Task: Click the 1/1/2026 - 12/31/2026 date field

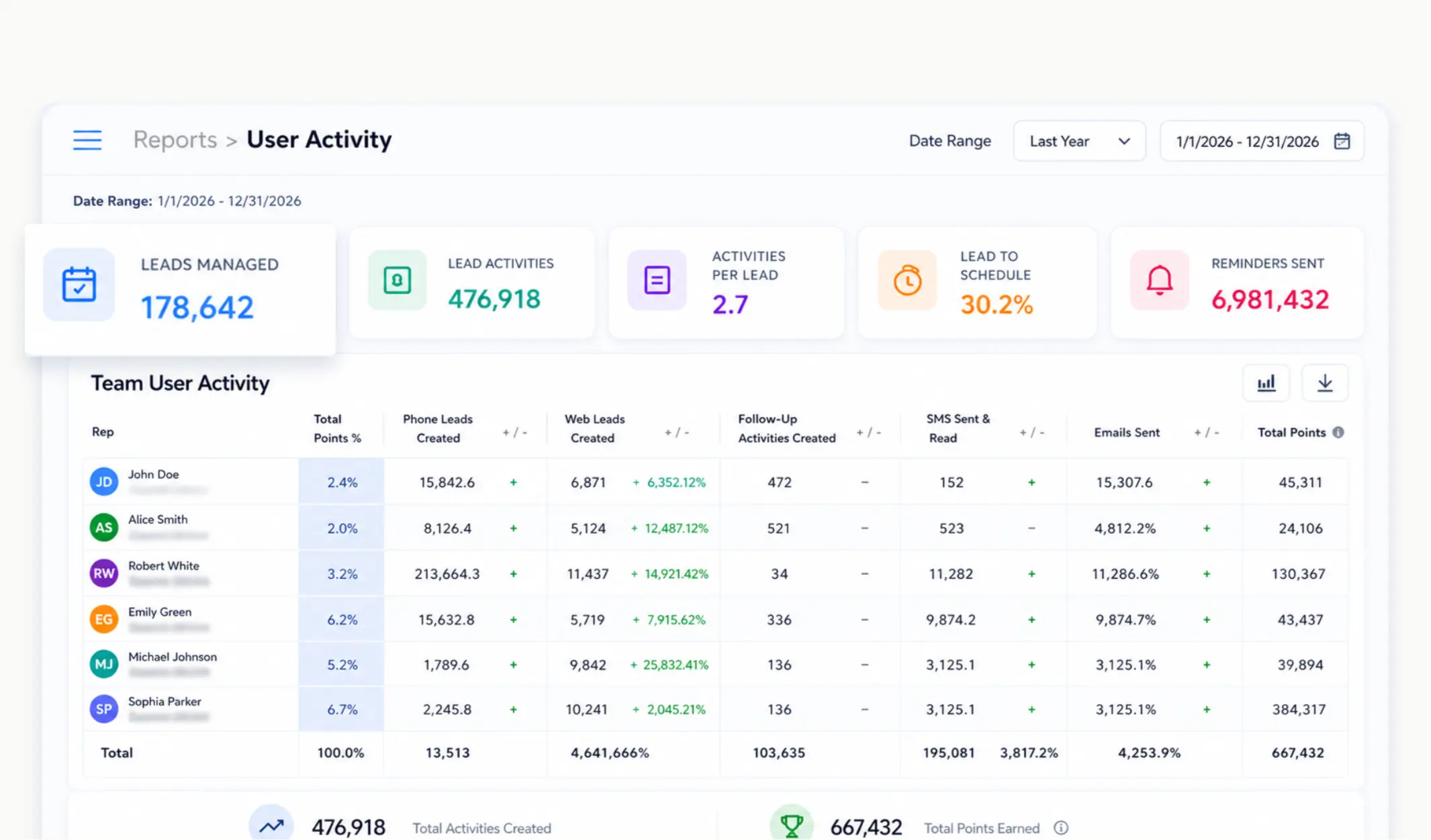Action: pyautogui.click(x=1262, y=141)
